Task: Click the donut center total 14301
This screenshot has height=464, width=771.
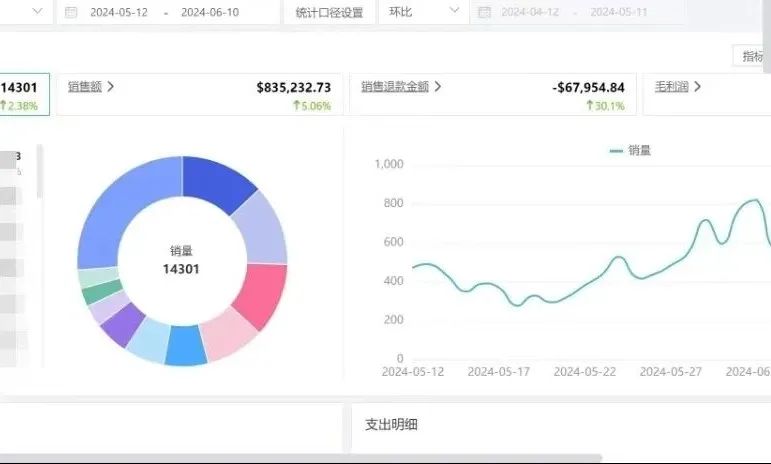Action: click(x=181, y=269)
